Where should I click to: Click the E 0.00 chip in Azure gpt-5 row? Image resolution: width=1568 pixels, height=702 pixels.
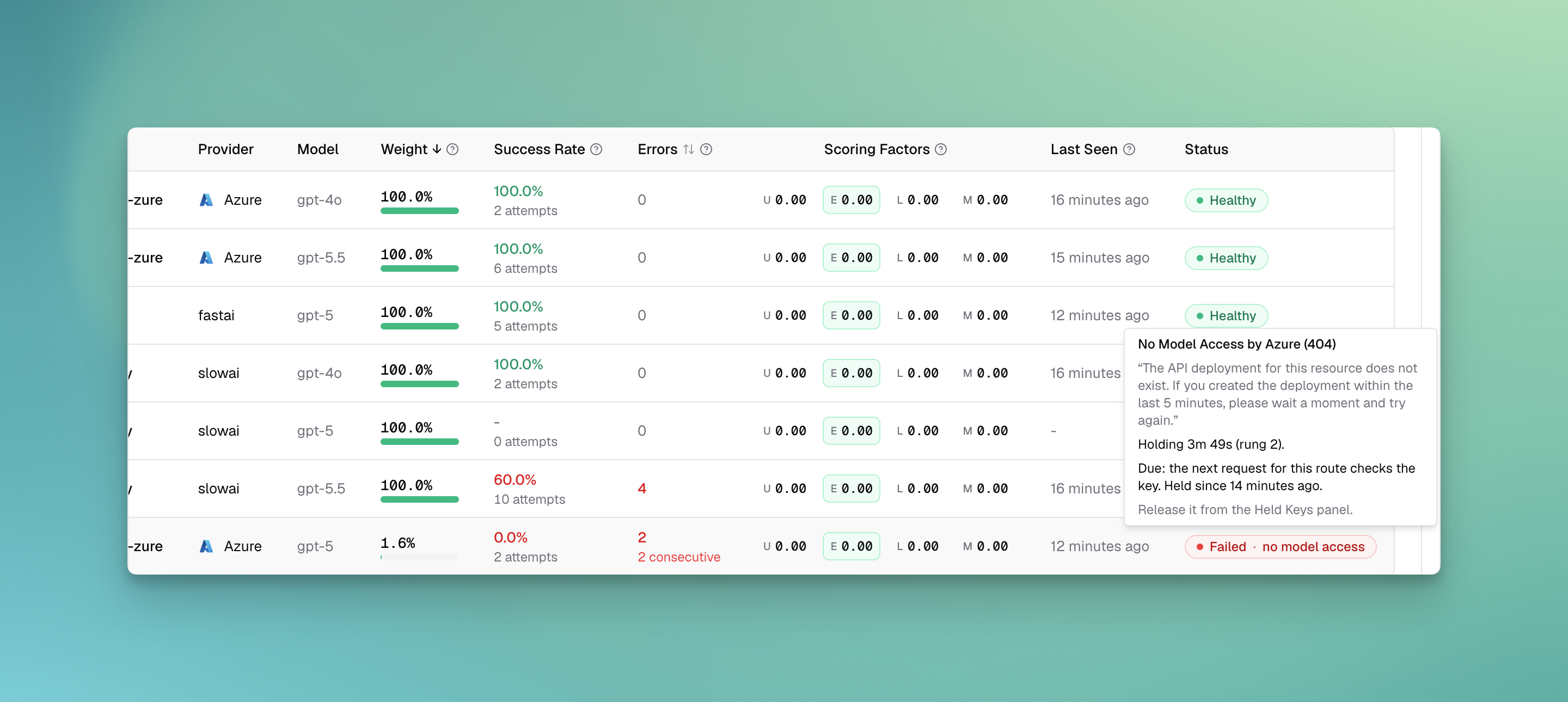point(851,546)
